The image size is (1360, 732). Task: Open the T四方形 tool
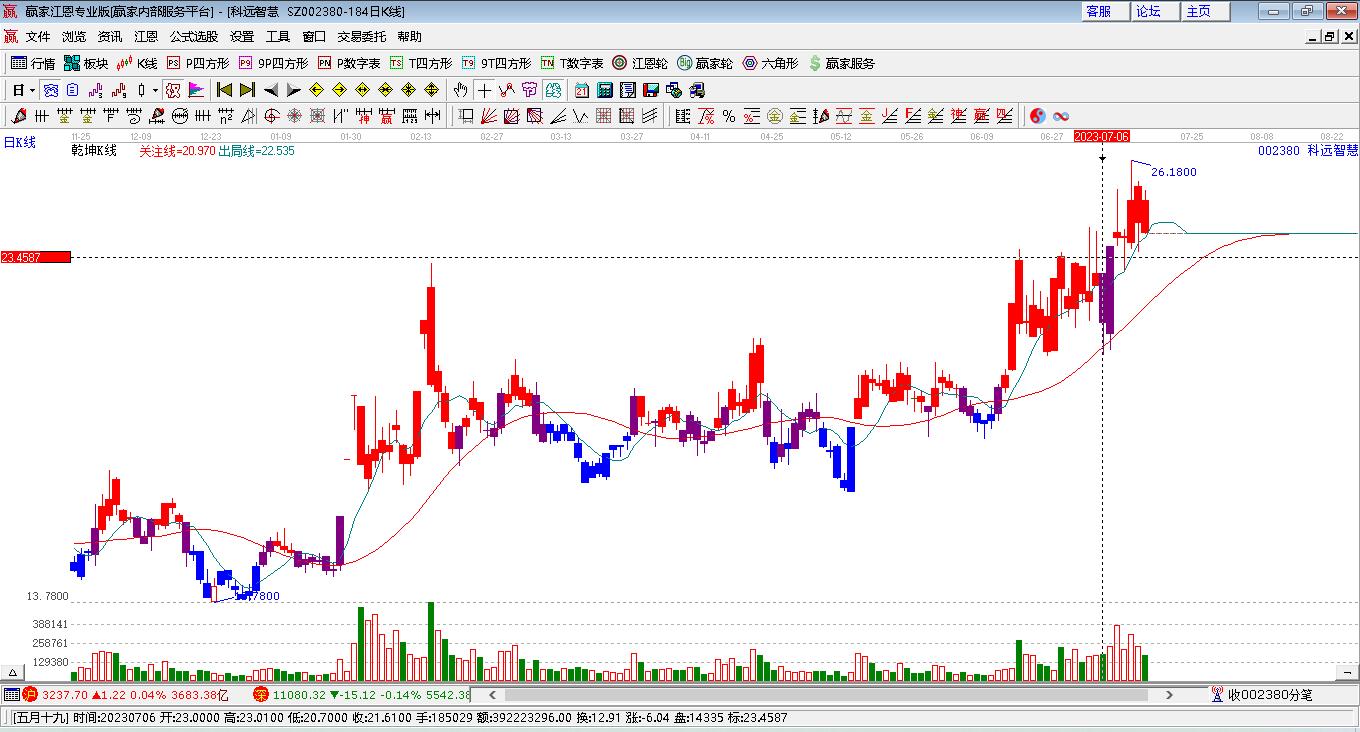(420, 63)
